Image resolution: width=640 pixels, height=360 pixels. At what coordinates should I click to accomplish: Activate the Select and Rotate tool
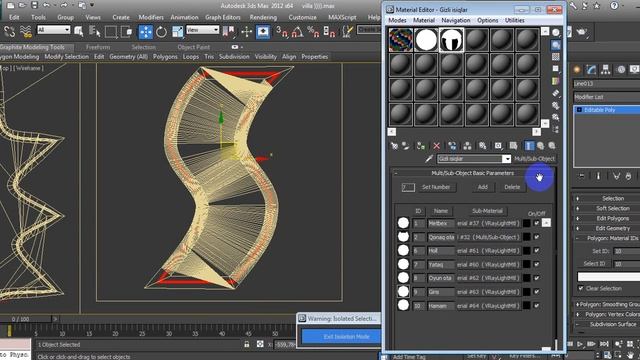(x=162, y=31)
